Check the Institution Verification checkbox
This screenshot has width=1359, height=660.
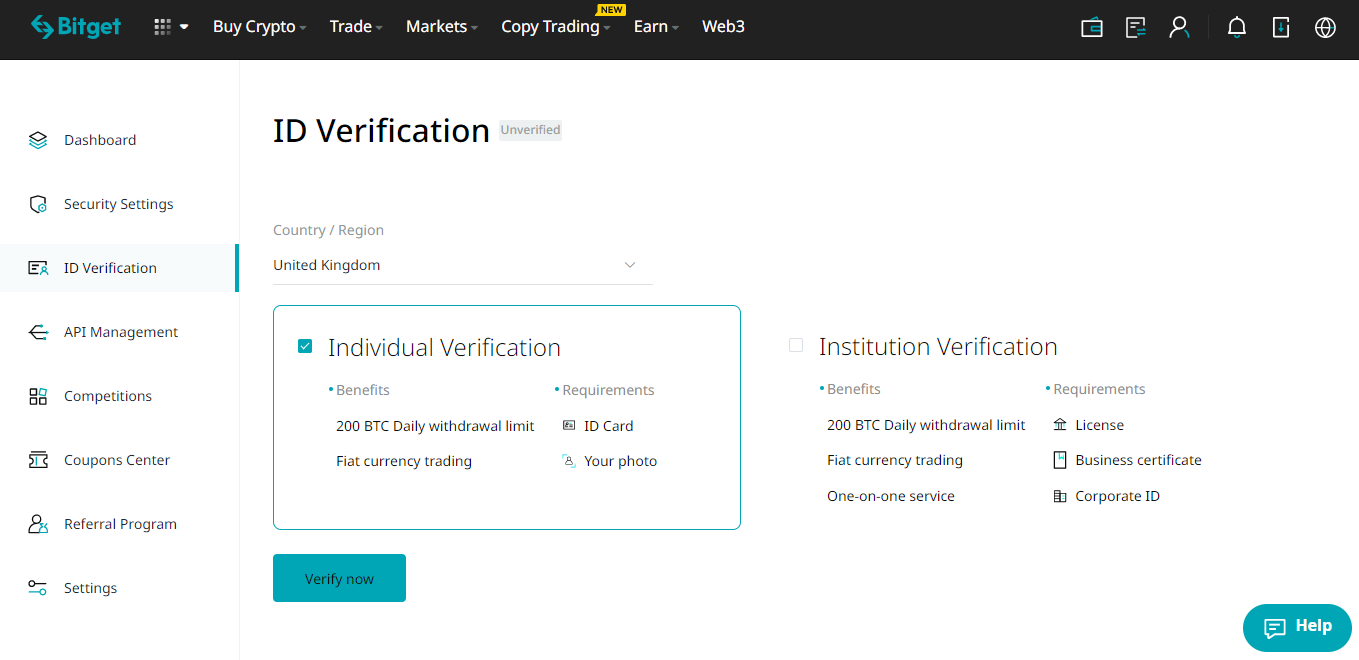796,345
